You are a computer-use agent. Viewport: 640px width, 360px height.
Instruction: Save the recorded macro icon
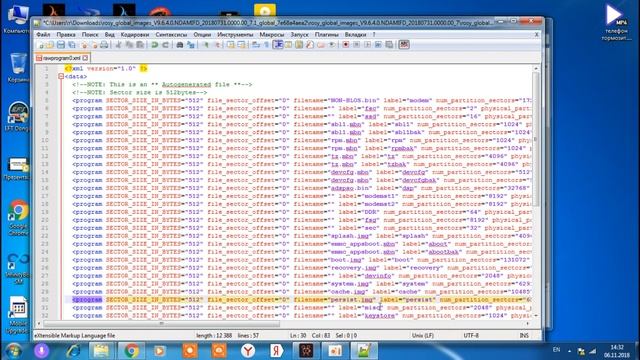click(x=389, y=45)
